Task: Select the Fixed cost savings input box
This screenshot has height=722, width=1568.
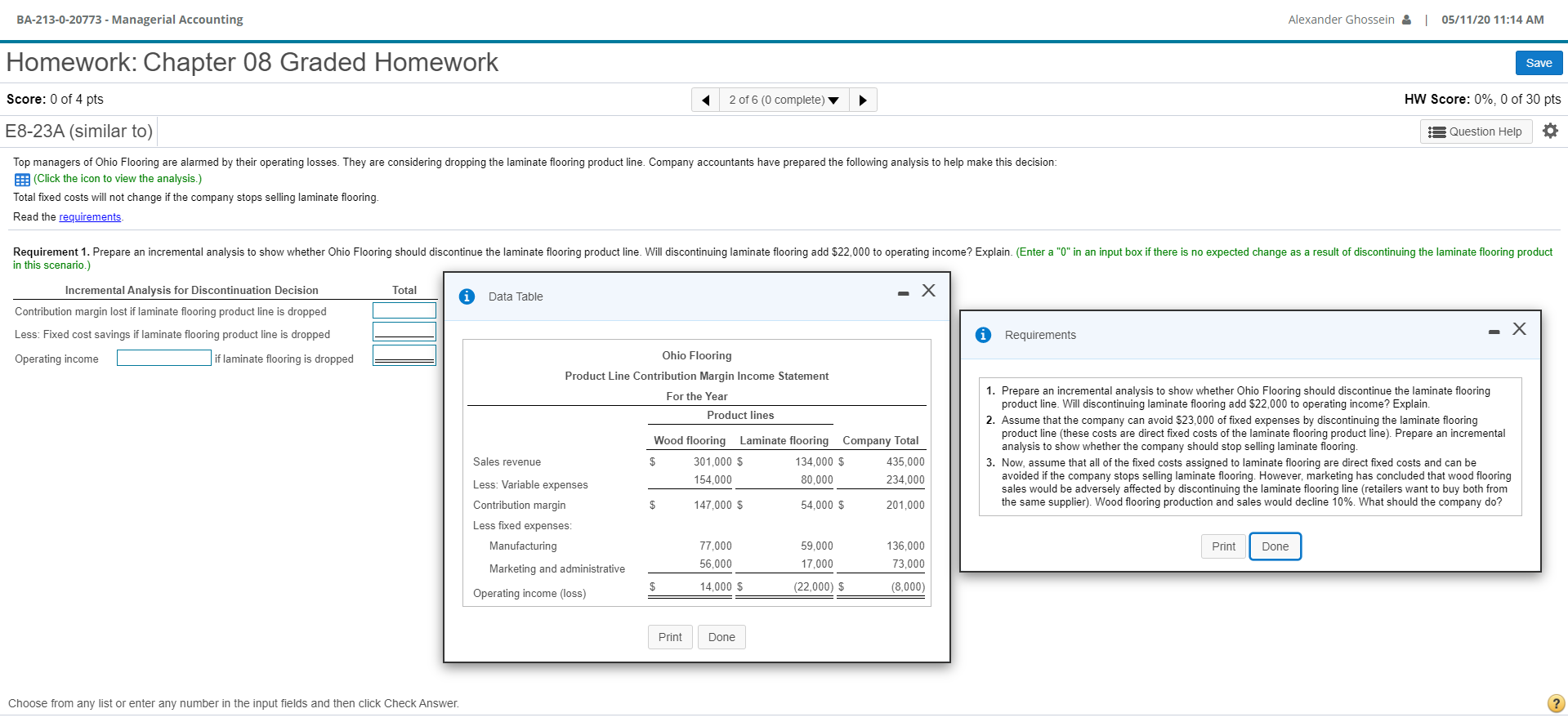Action: point(404,331)
